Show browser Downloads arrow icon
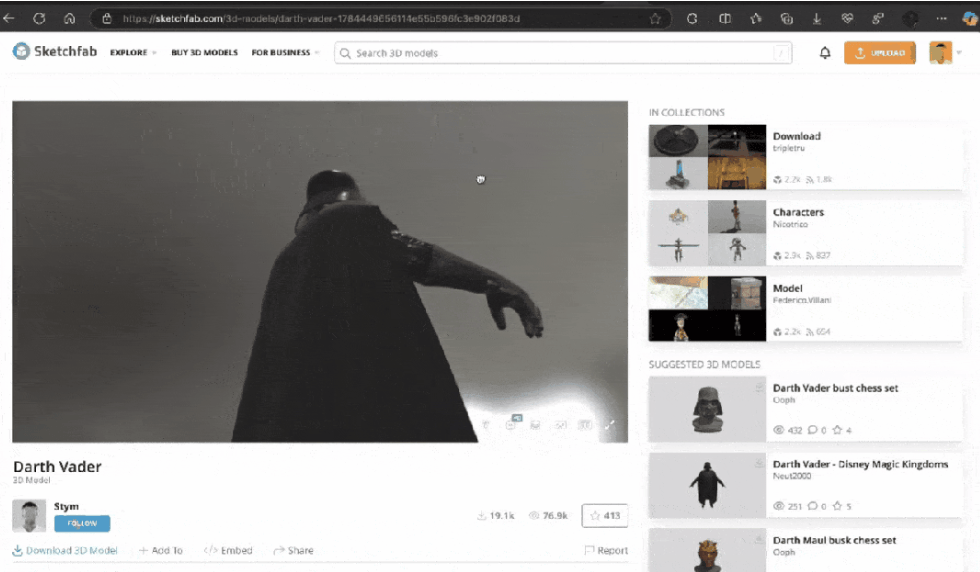Image resolution: width=980 pixels, height=572 pixels. tap(817, 19)
